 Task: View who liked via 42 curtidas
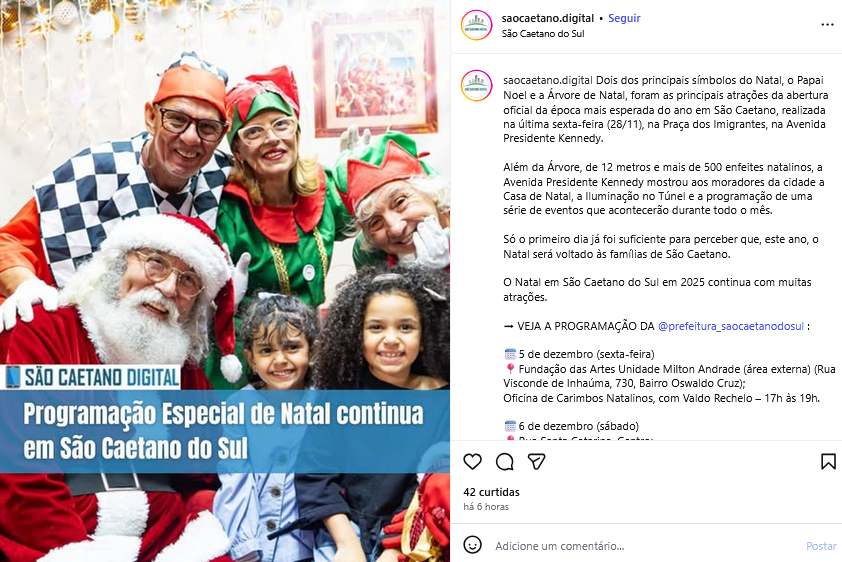491,492
